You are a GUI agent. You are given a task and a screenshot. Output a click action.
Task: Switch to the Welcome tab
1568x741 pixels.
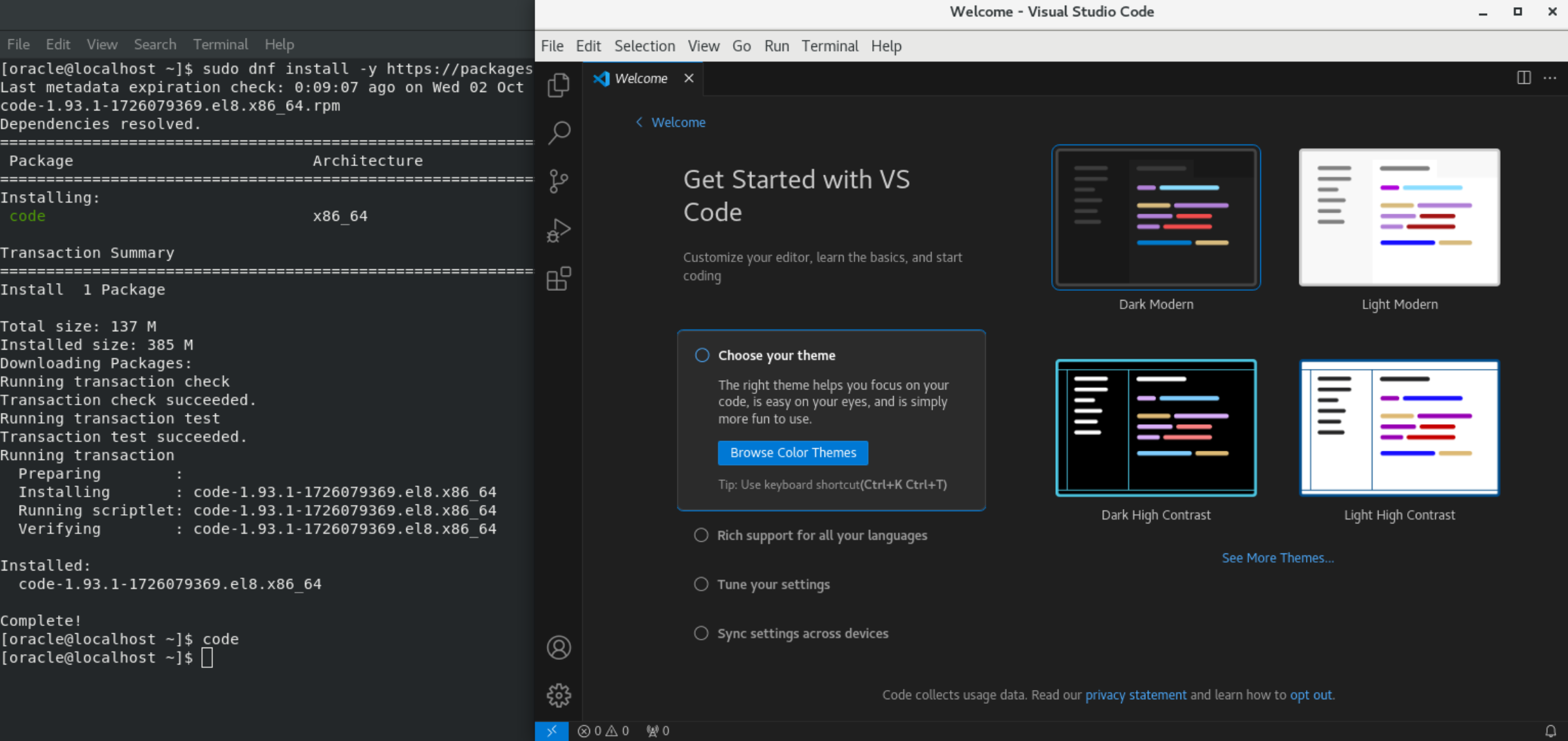coord(641,78)
